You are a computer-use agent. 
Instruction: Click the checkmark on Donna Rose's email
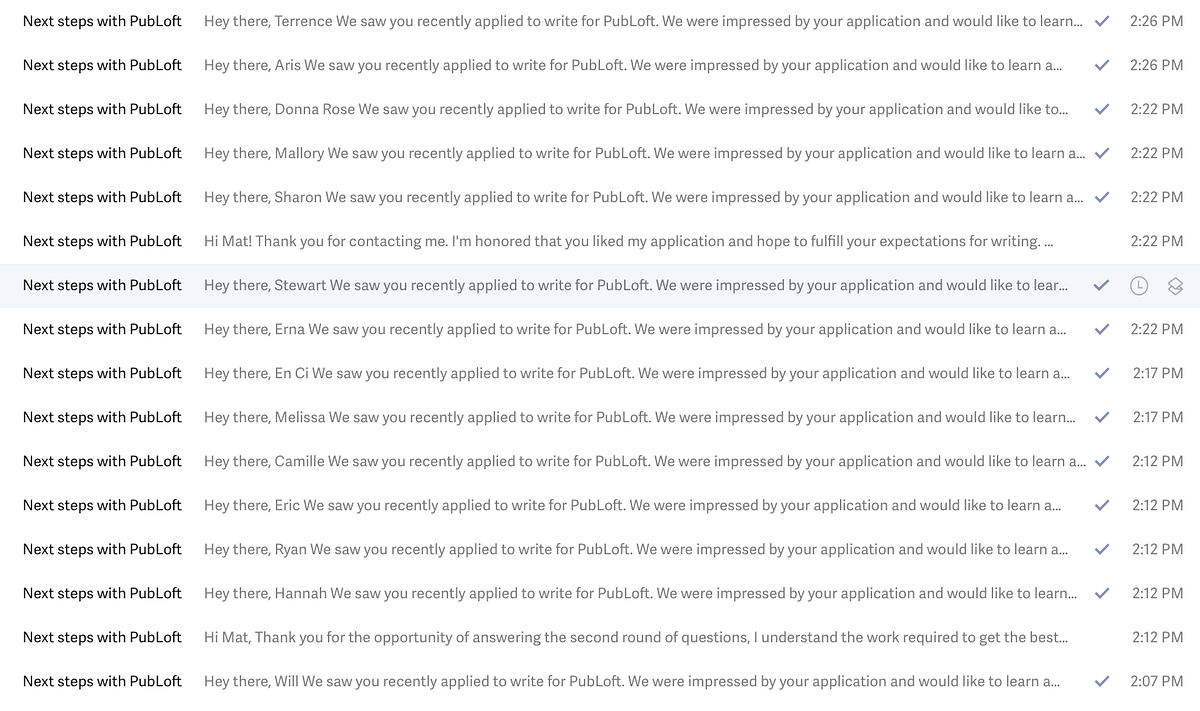pyautogui.click(x=1102, y=109)
